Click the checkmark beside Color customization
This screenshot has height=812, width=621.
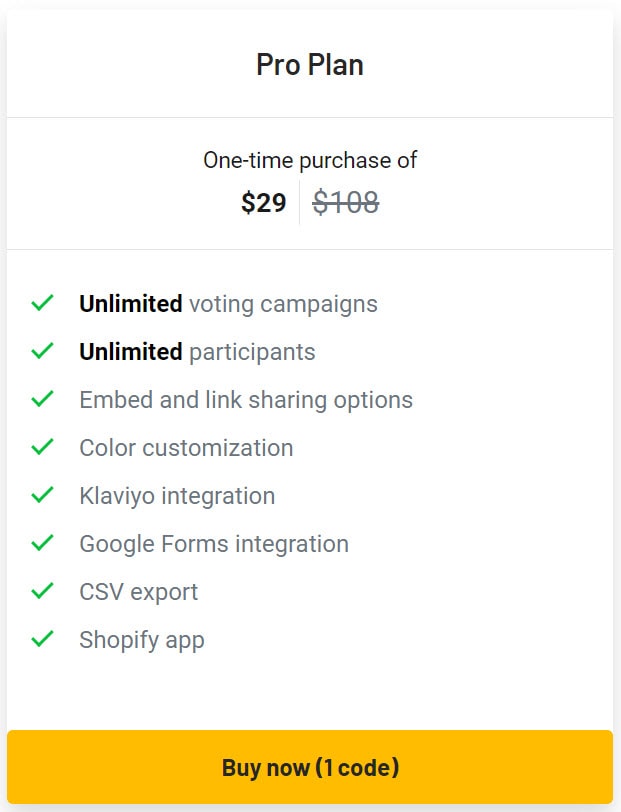[x=43, y=447]
